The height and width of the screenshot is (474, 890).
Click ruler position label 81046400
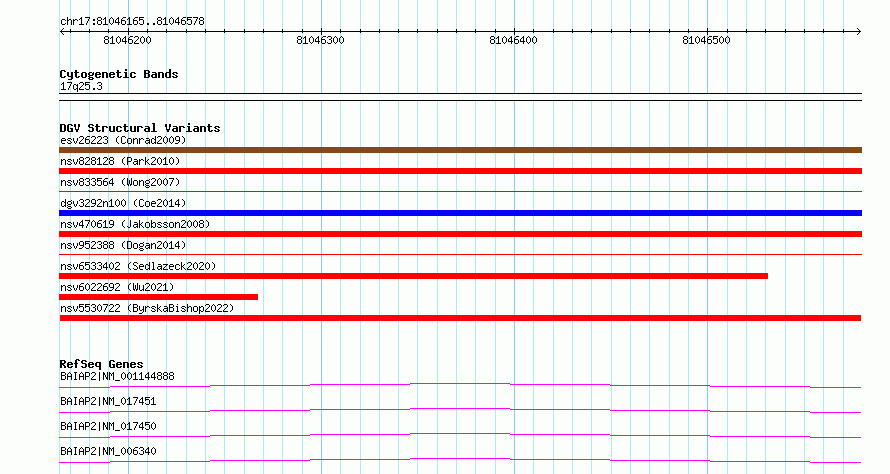point(514,40)
